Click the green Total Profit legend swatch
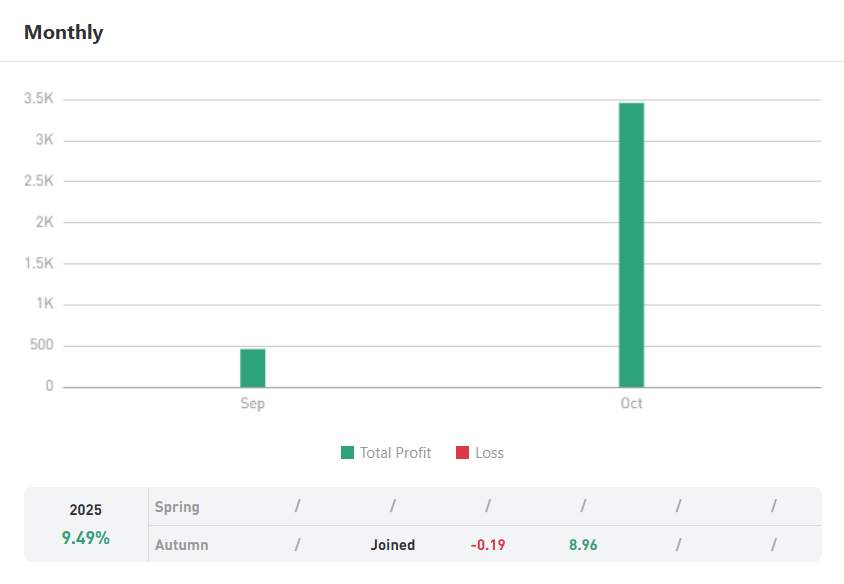 (348, 453)
